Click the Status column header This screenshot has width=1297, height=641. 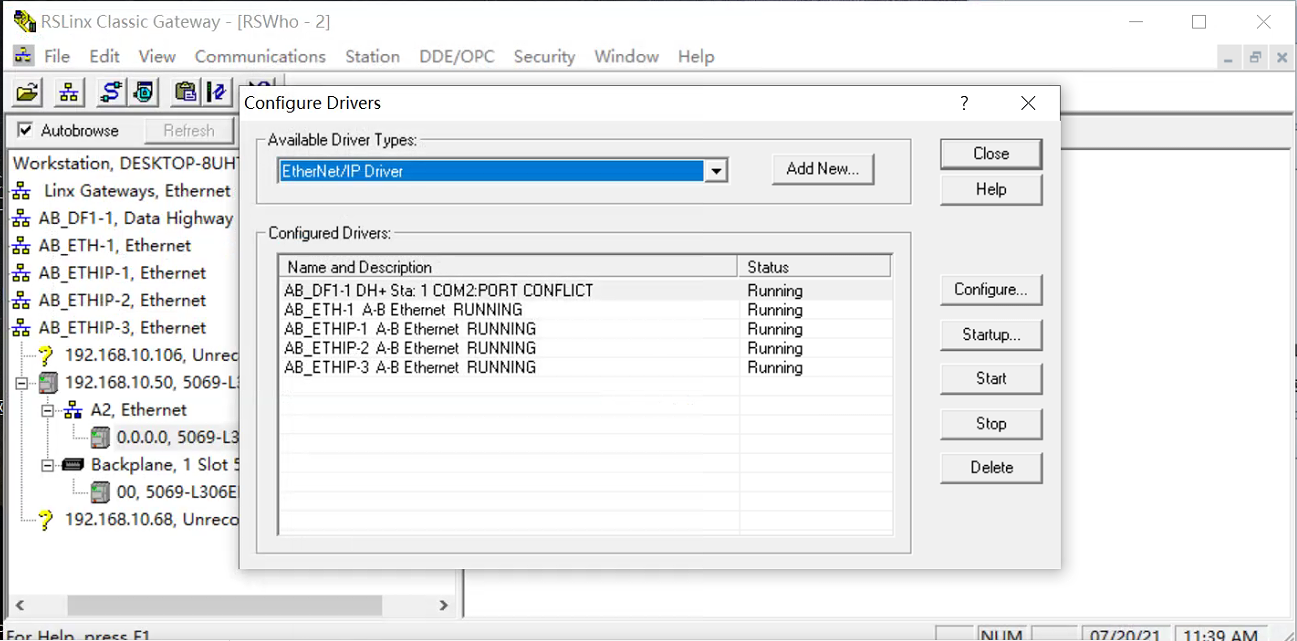815,267
